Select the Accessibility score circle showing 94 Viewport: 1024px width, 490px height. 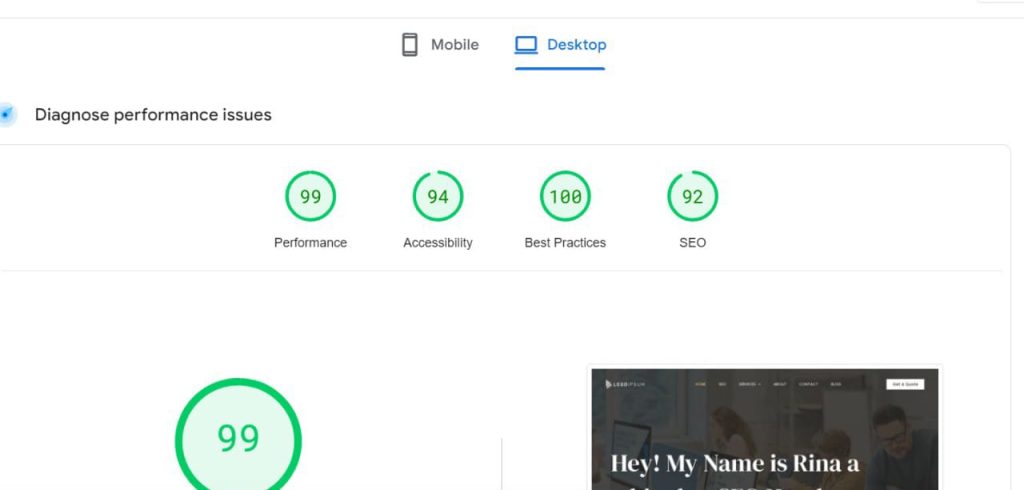click(437, 197)
